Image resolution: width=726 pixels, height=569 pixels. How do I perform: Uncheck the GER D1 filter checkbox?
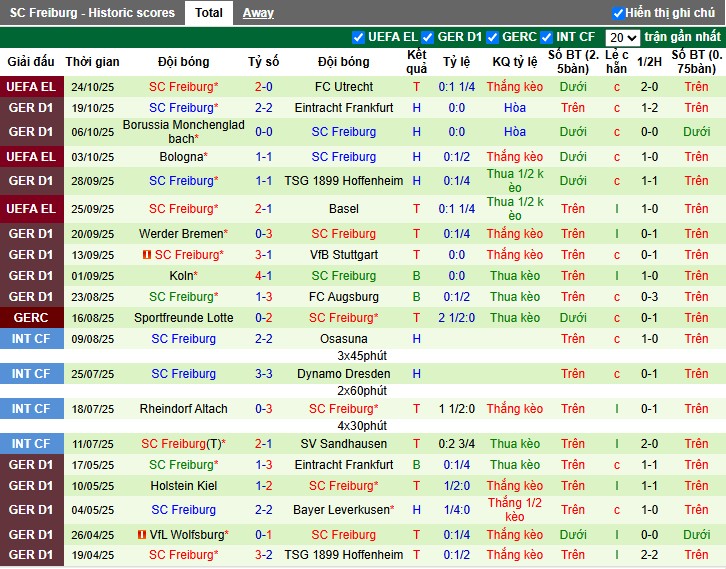[427, 37]
